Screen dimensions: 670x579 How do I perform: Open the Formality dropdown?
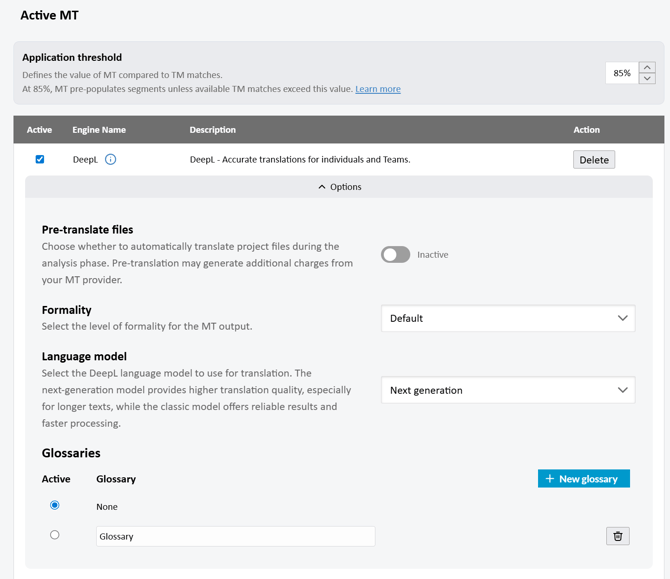point(508,319)
